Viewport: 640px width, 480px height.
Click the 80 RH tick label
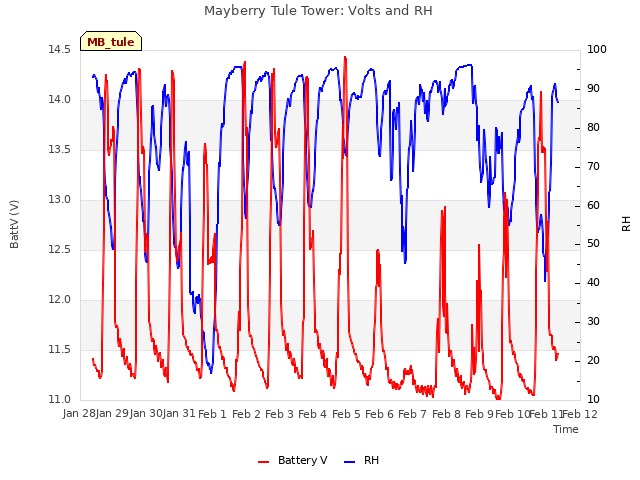click(593, 127)
